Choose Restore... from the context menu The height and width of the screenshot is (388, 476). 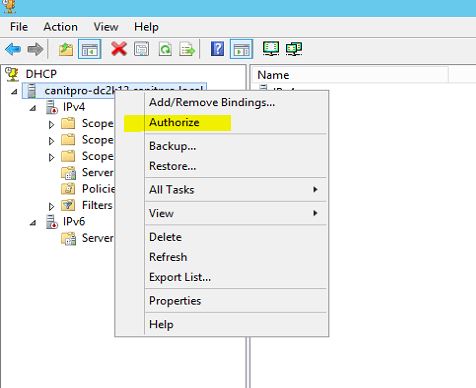(172, 166)
